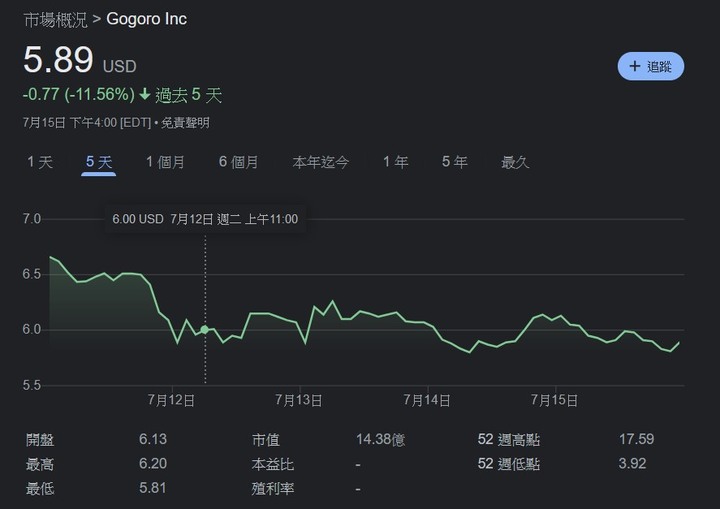The width and height of the screenshot is (720, 509).
Task: Click the 6.00 USD 7月12日 chart tooltip
Action: click(205, 219)
